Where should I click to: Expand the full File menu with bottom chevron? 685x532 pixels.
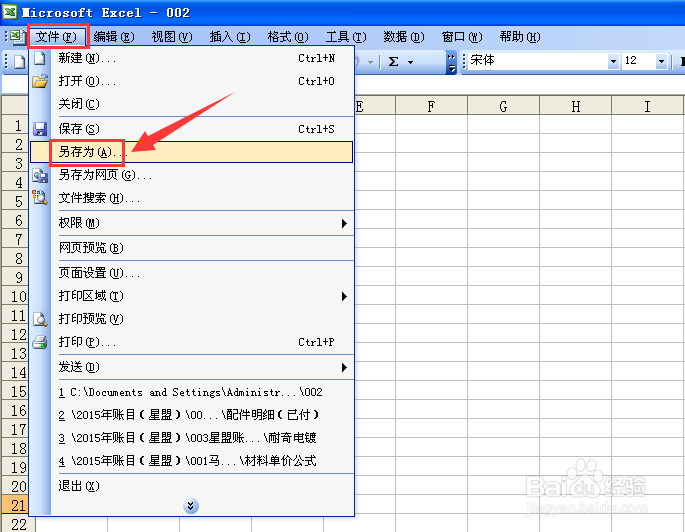click(x=191, y=506)
